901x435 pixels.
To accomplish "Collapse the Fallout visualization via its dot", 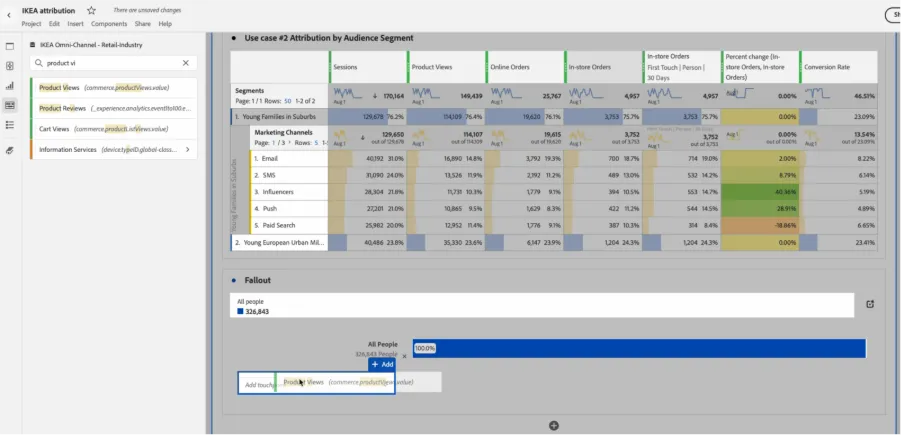I will (x=233, y=280).
